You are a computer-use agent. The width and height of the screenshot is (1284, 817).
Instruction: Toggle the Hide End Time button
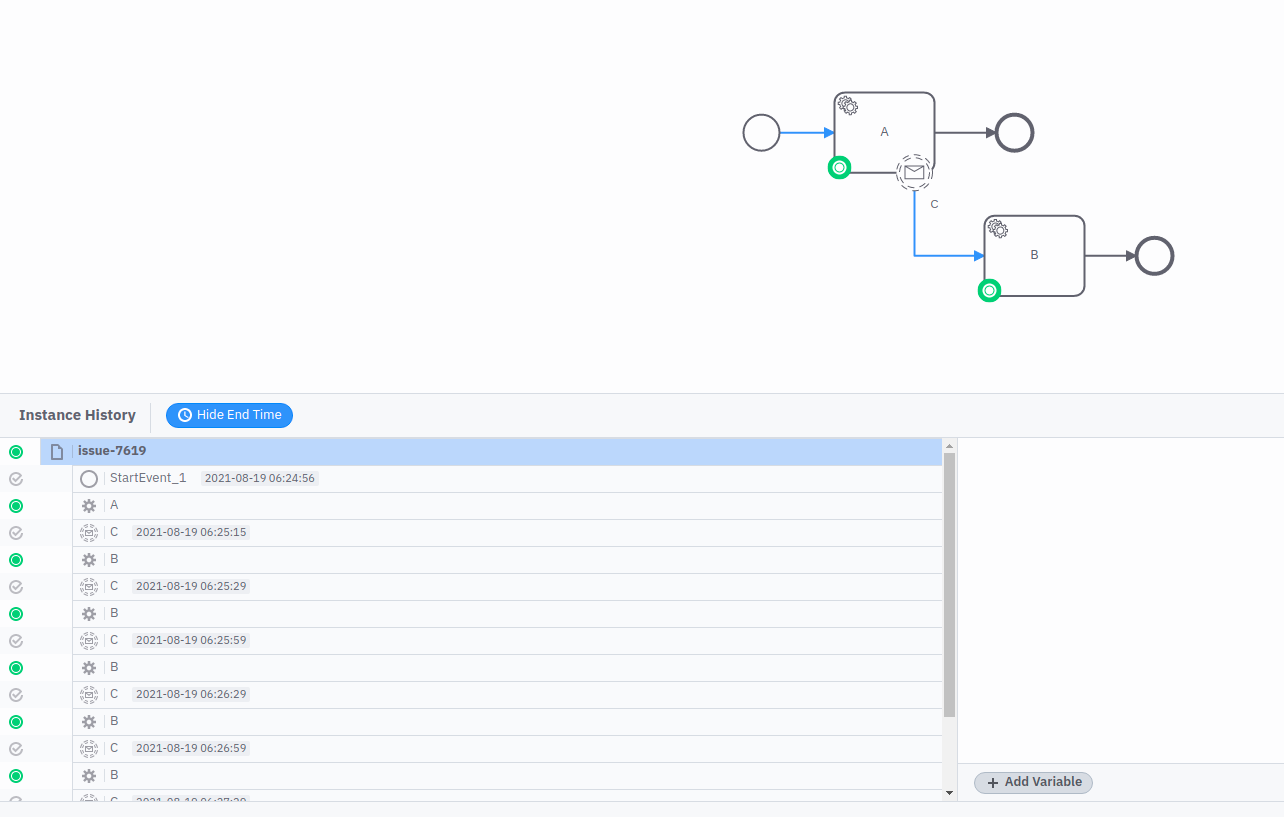coord(229,415)
